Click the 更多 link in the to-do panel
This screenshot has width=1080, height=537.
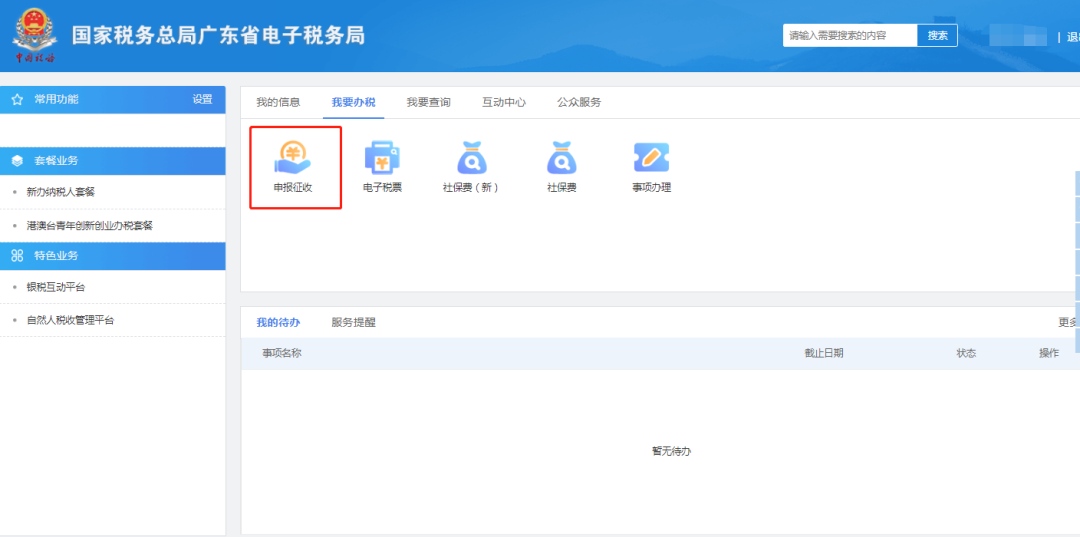(x=1068, y=322)
